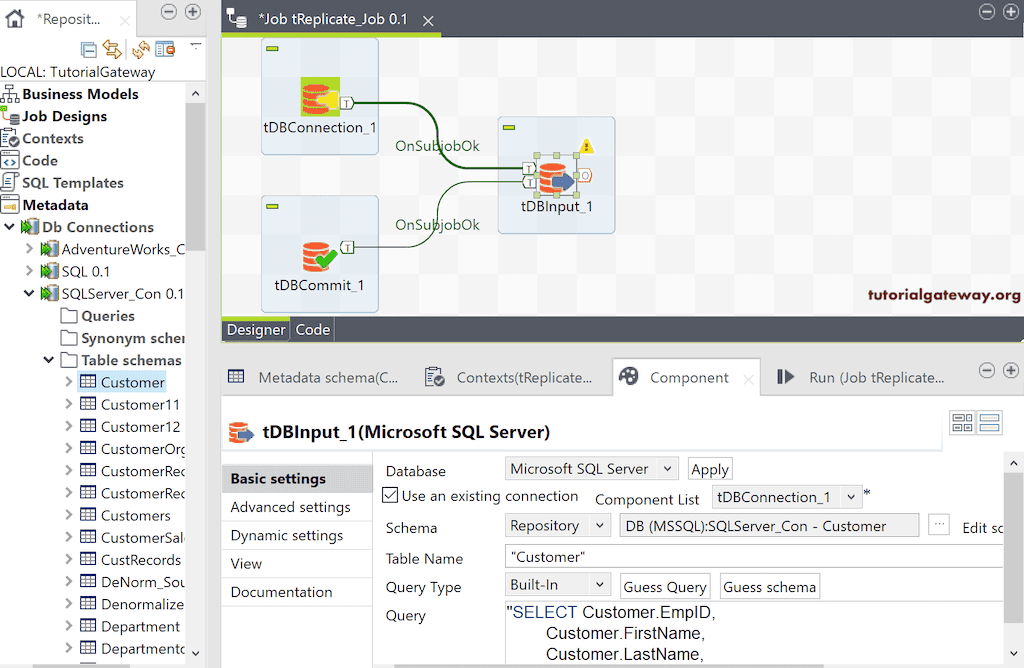1024x668 pixels.
Task: Click the Db Connections database icon in Metadata
Action: pos(30,227)
